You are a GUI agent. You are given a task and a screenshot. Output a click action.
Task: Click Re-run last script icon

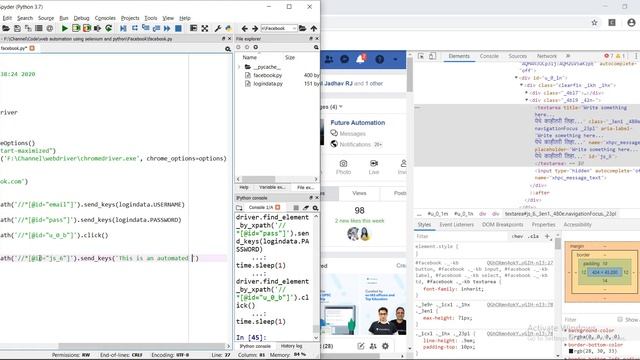click(109, 28)
